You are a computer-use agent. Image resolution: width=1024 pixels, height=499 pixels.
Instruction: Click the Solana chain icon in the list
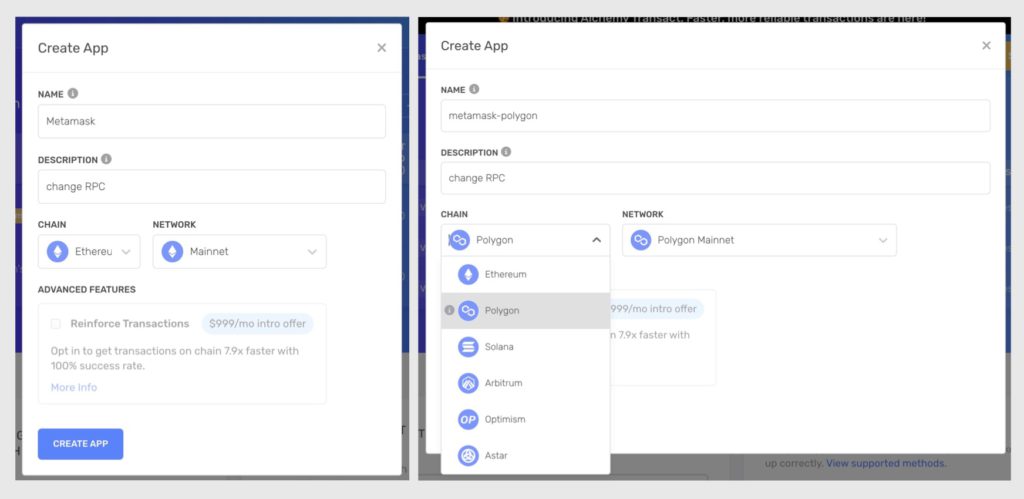coord(468,347)
